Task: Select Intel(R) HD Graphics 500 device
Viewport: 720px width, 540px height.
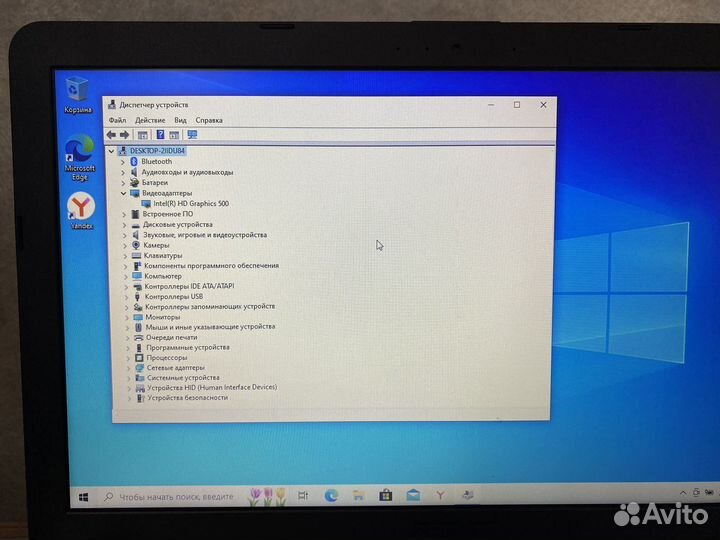Action: click(x=190, y=203)
